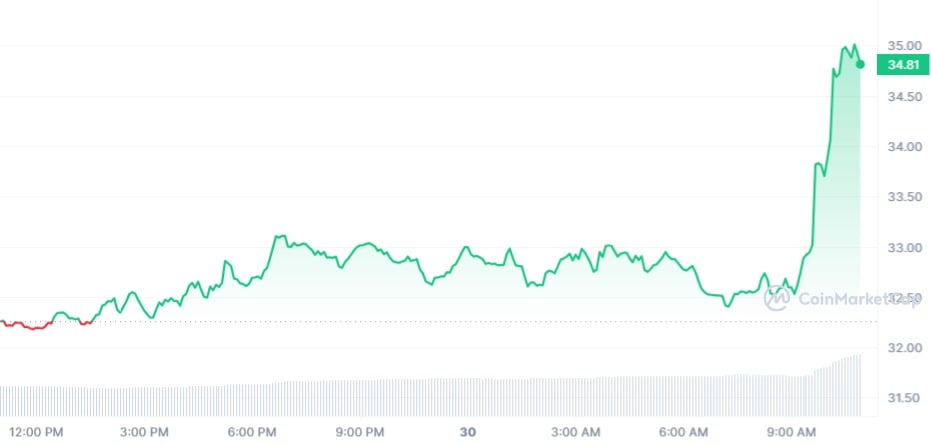Click the green endpoint dot on price line
This screenshot has height=445, width=931.
point(860,64)
